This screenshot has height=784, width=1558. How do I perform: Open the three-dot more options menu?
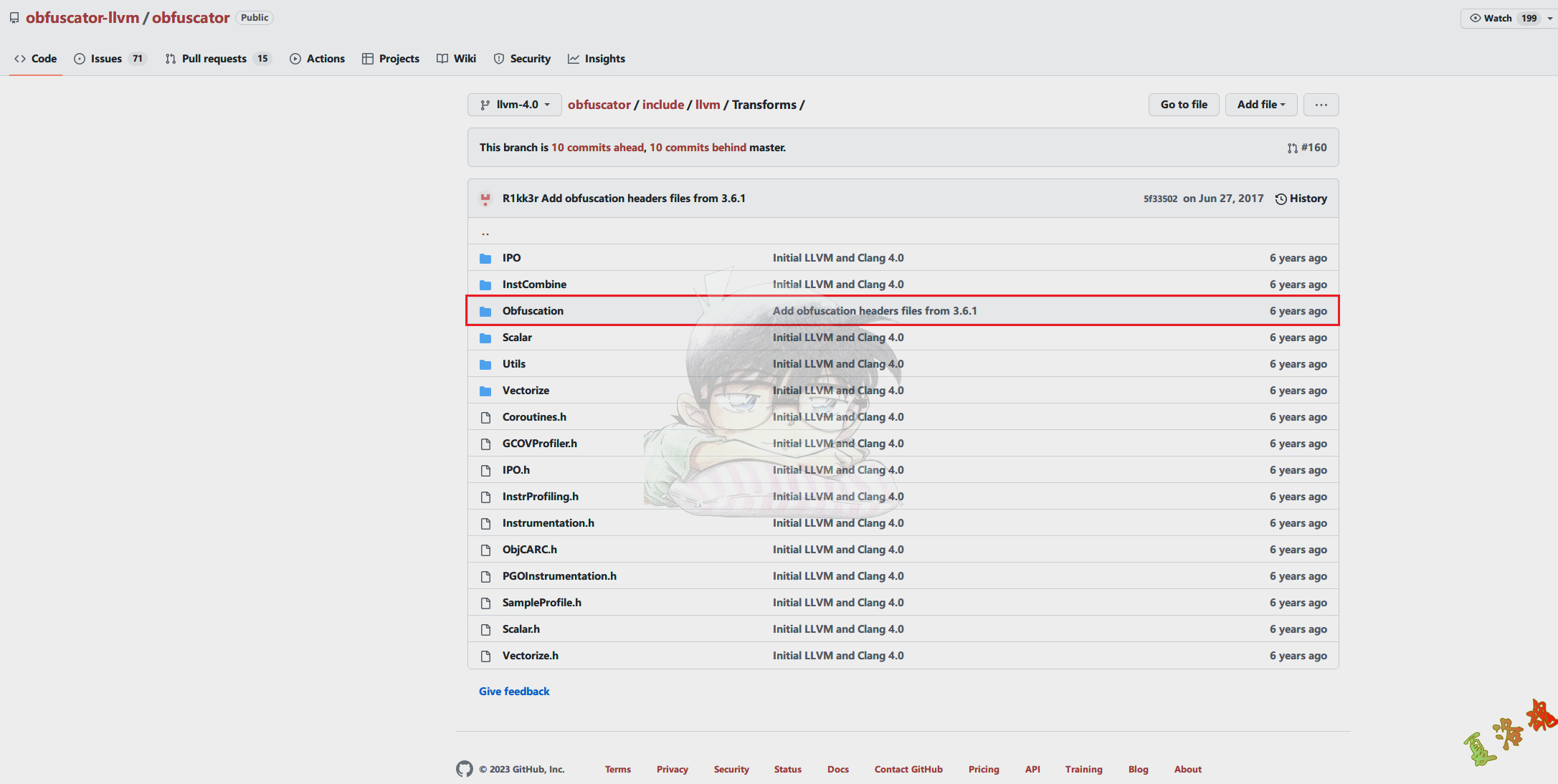point(1321,105)
